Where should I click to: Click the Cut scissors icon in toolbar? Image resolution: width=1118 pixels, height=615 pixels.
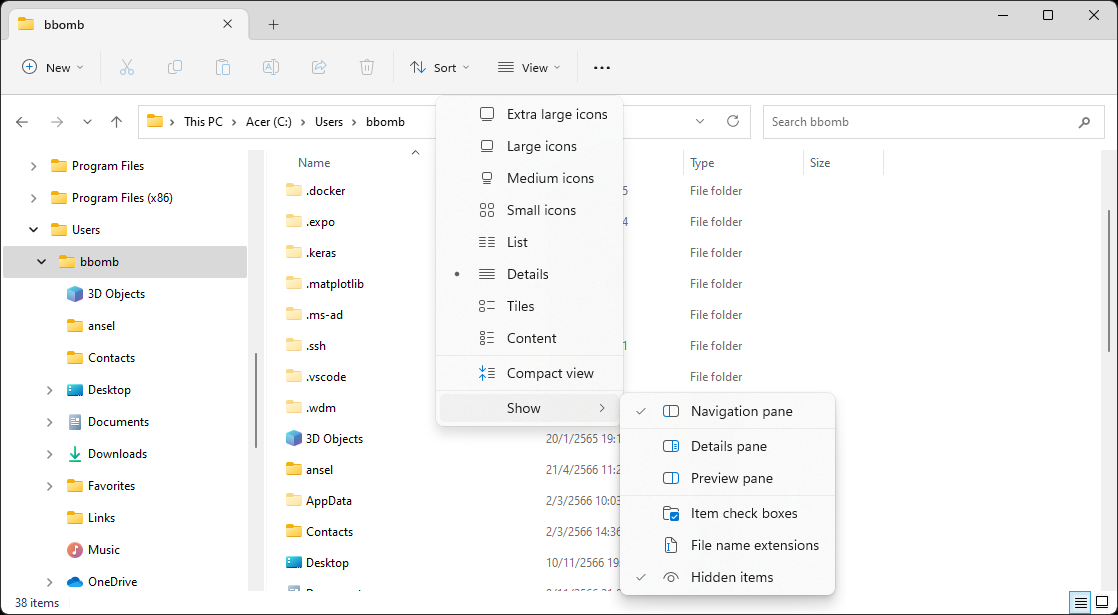pos(127,67)
